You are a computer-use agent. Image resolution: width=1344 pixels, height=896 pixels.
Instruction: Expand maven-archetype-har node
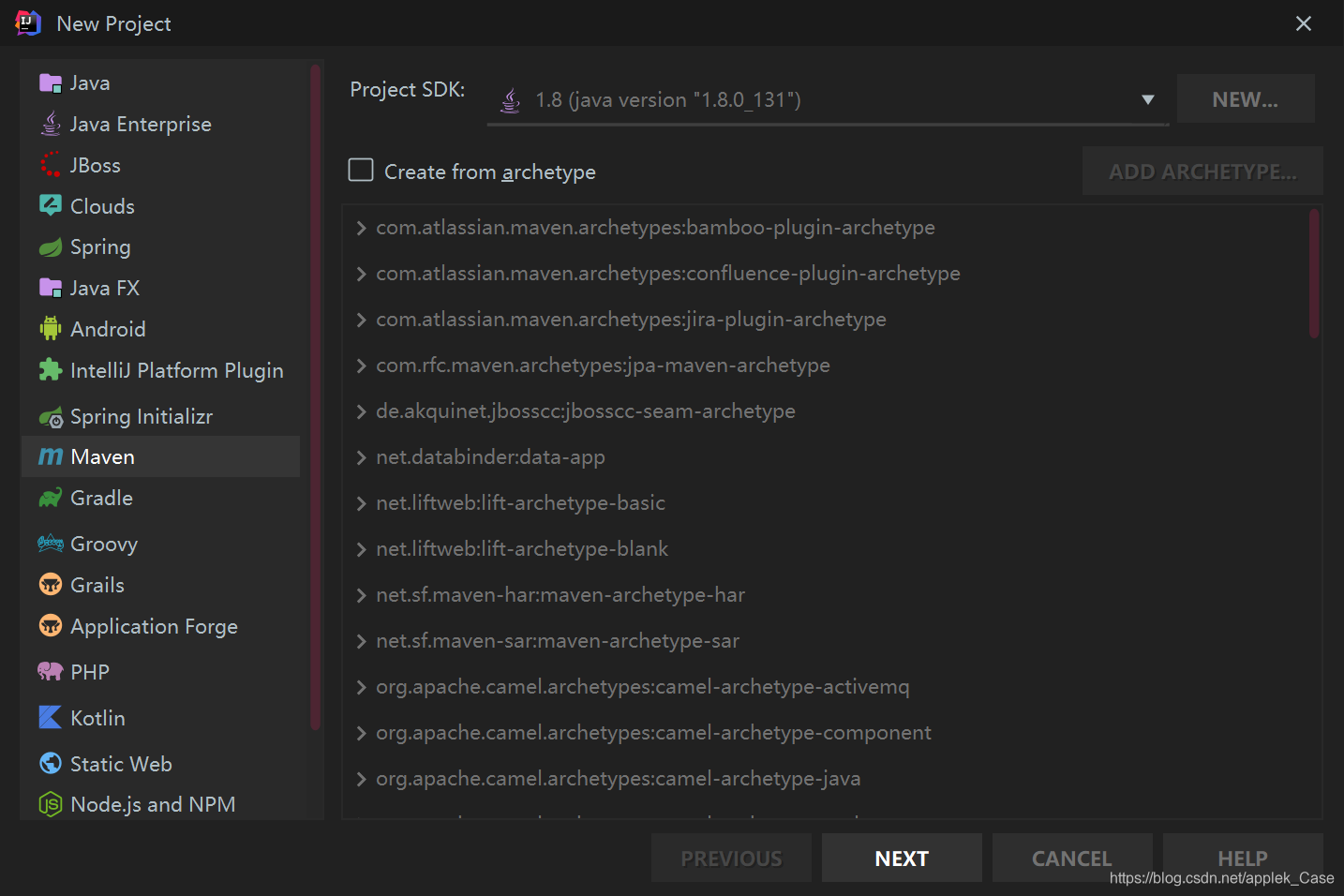(361, 595)
